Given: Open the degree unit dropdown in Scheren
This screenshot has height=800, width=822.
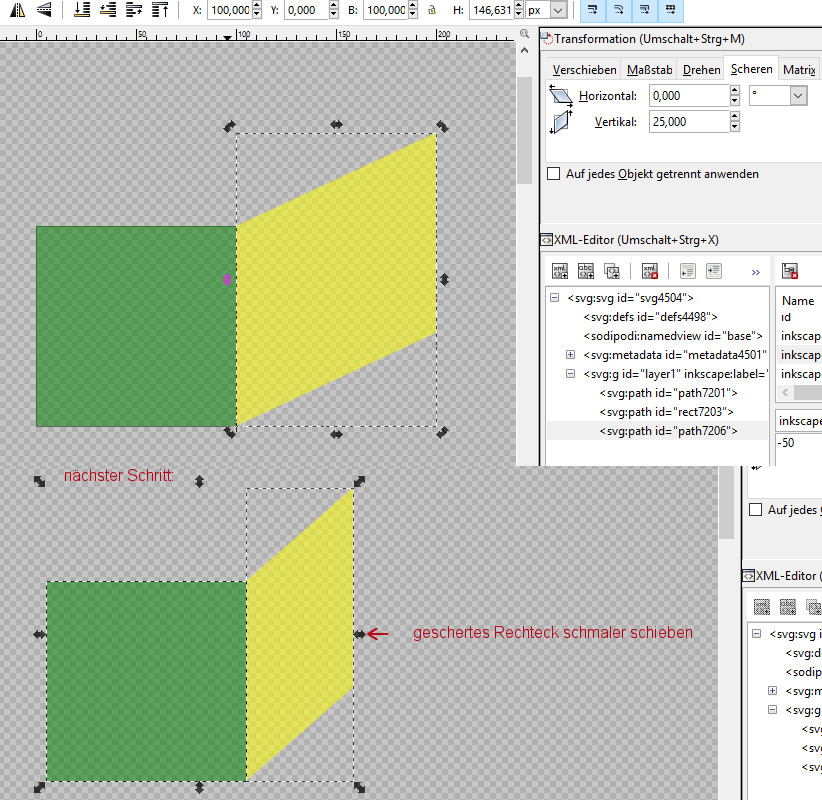Looking at the screenshot, I should 797,96.
